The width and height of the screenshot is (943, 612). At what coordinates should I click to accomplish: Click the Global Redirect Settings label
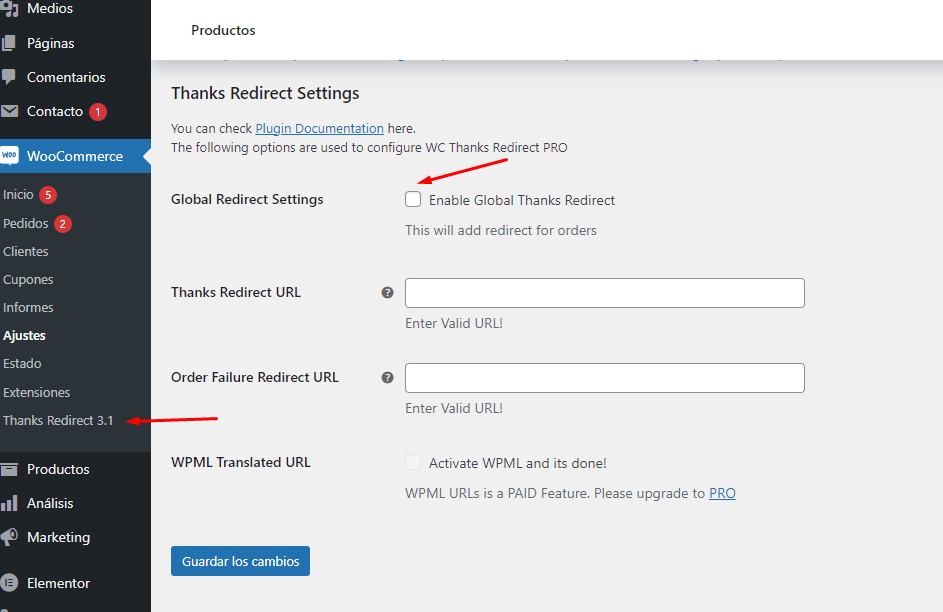pyautogui.click(x=247, y=199)
